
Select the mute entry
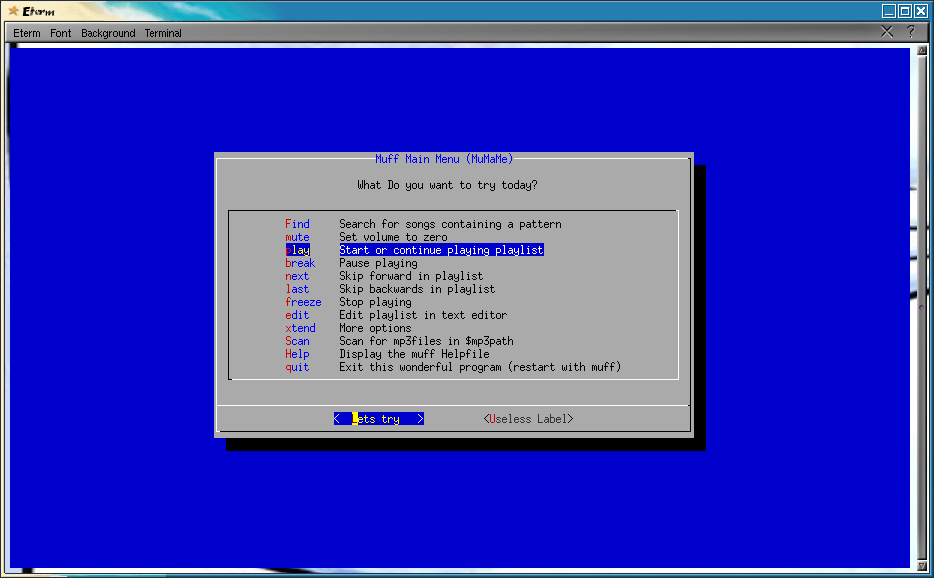pos(297,237)
